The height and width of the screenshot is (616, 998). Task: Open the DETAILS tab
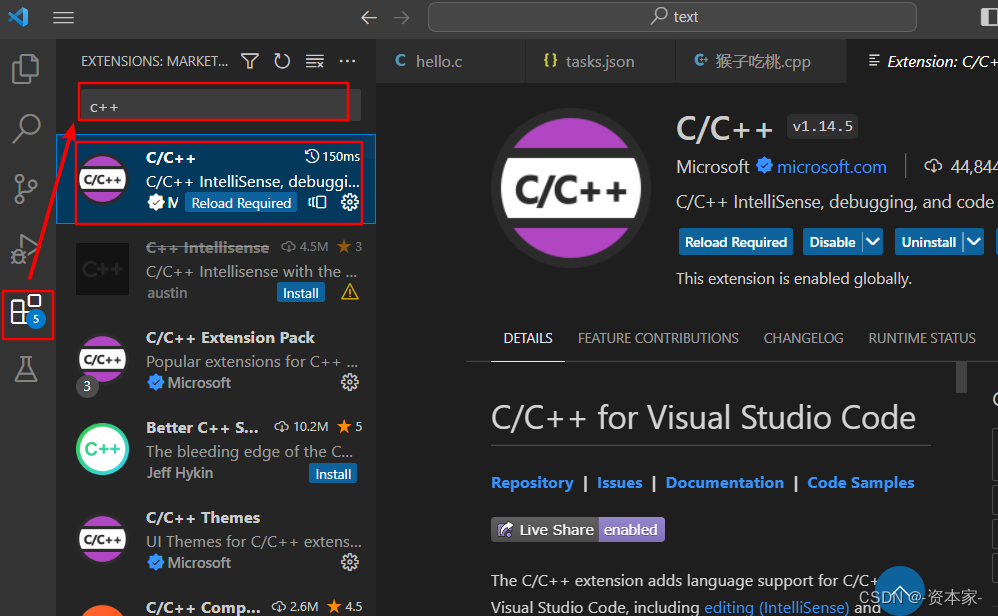[528, 338]
